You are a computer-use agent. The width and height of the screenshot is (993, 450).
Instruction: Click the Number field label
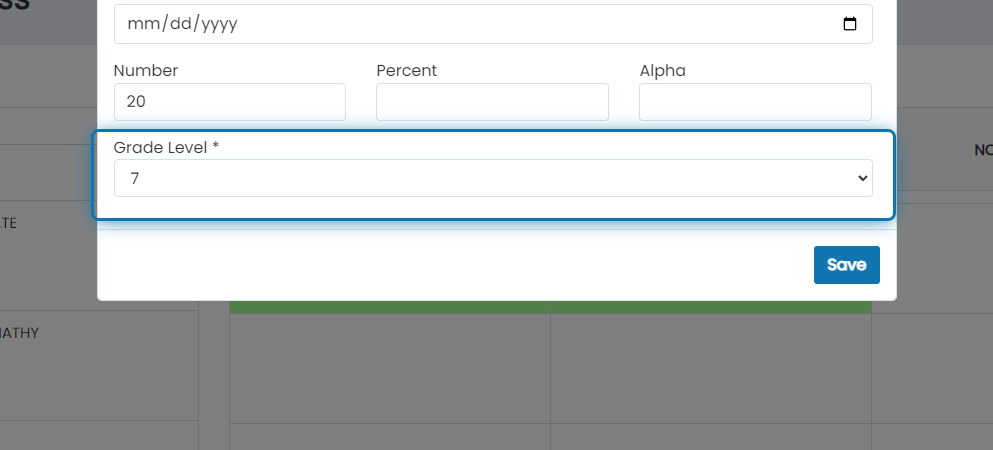[146, 70]
